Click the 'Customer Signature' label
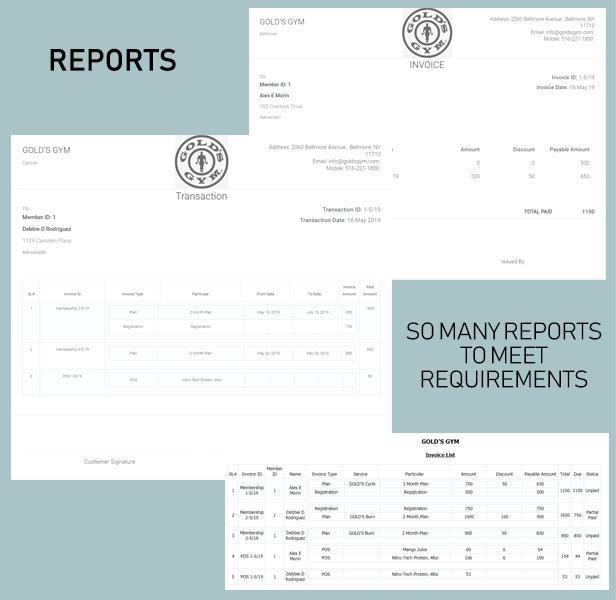 point(109,462)
